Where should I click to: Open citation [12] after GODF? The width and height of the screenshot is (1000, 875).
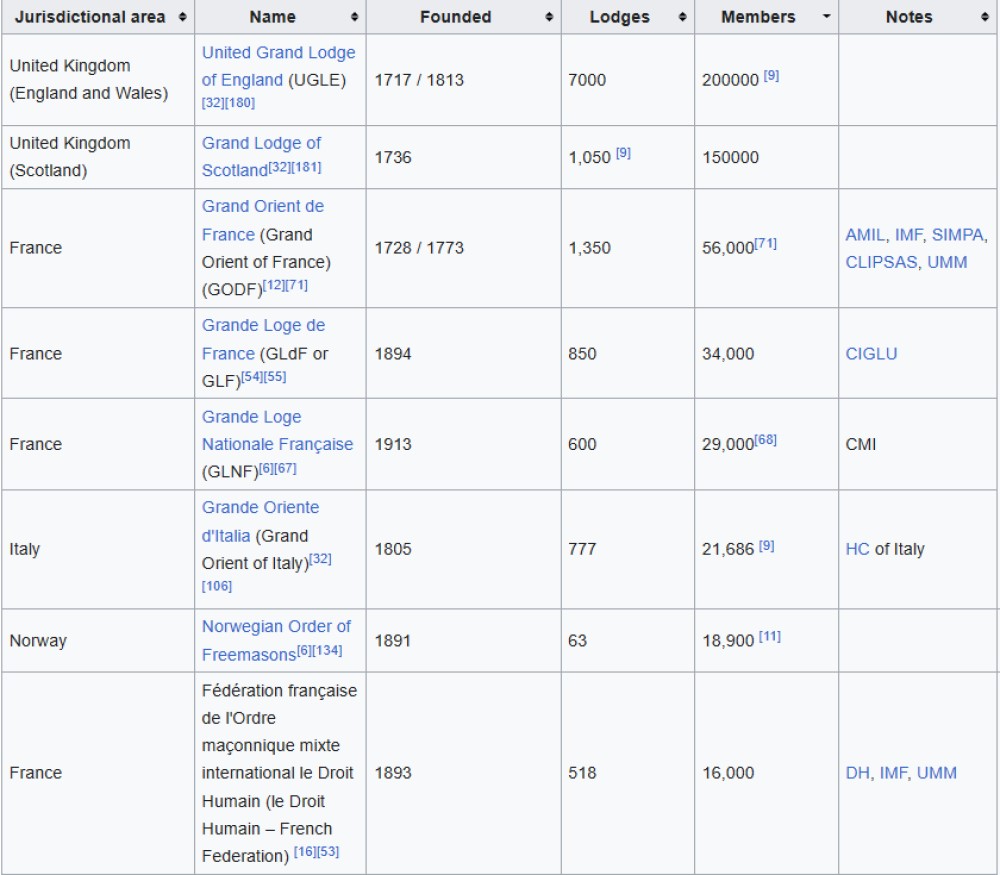click(x=274, y=285)
